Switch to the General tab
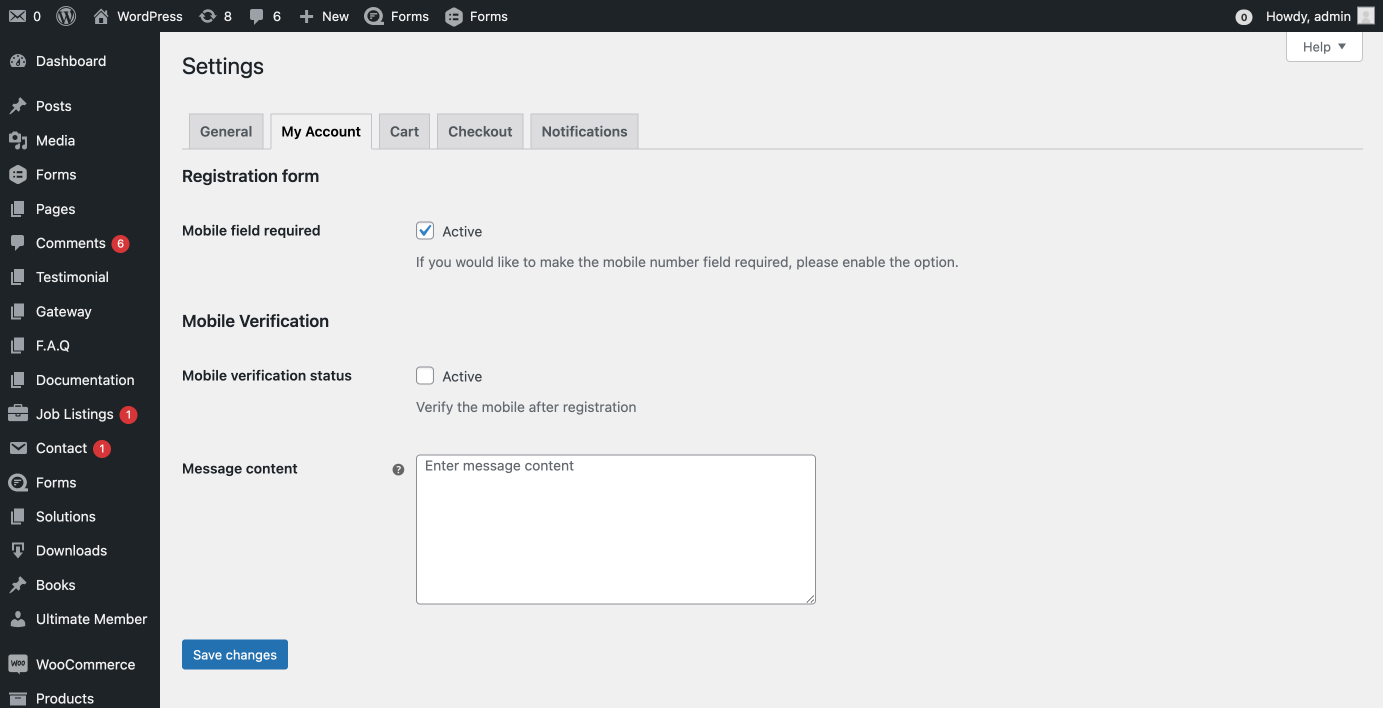Screen dimensions: 1383x708 pos(226,131)
